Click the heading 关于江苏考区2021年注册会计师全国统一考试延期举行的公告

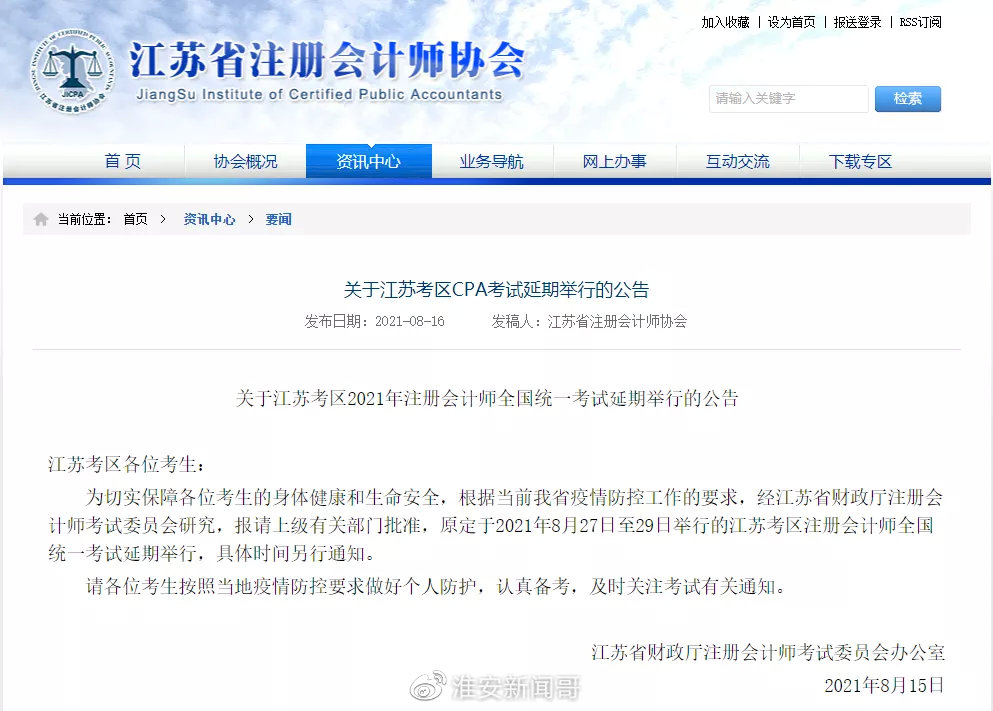pos(487,398)
